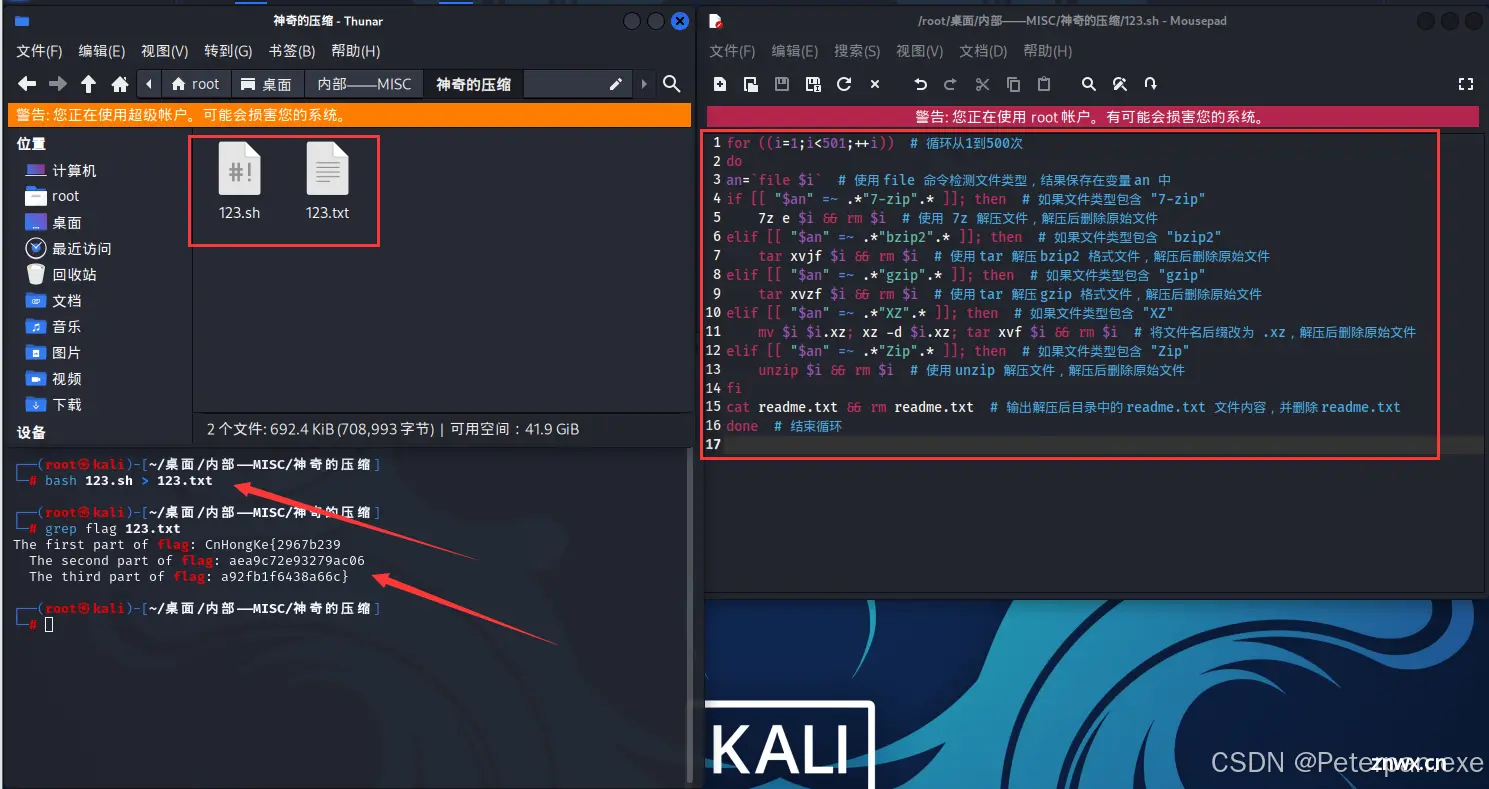Edit the location path with the pencil icon
Image resolution: width=1489 pixels, height=789 pixels.
coord(616,84)
